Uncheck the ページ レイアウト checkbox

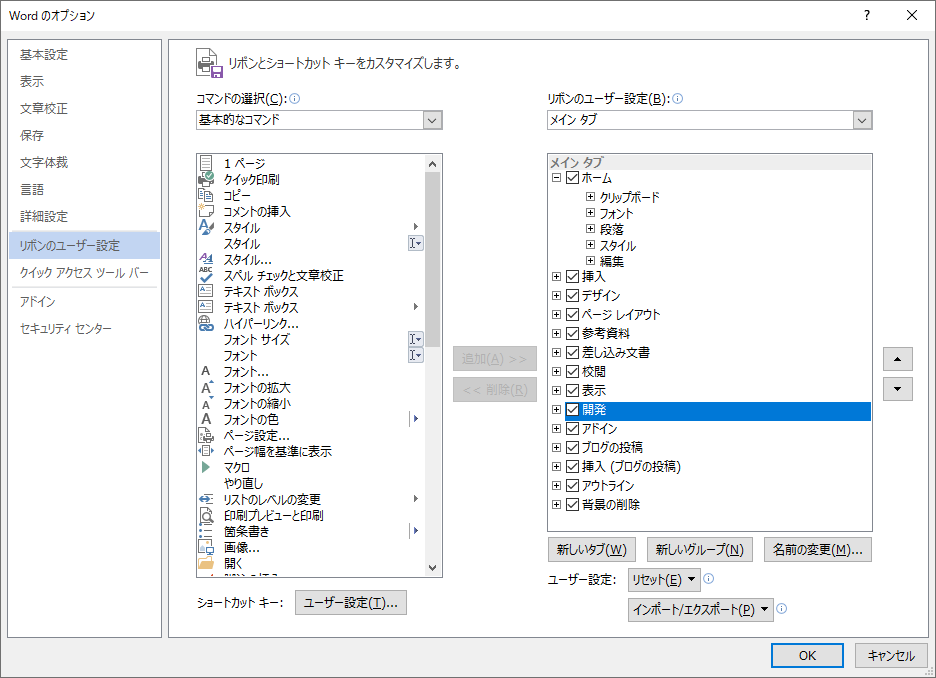[572, 315]
